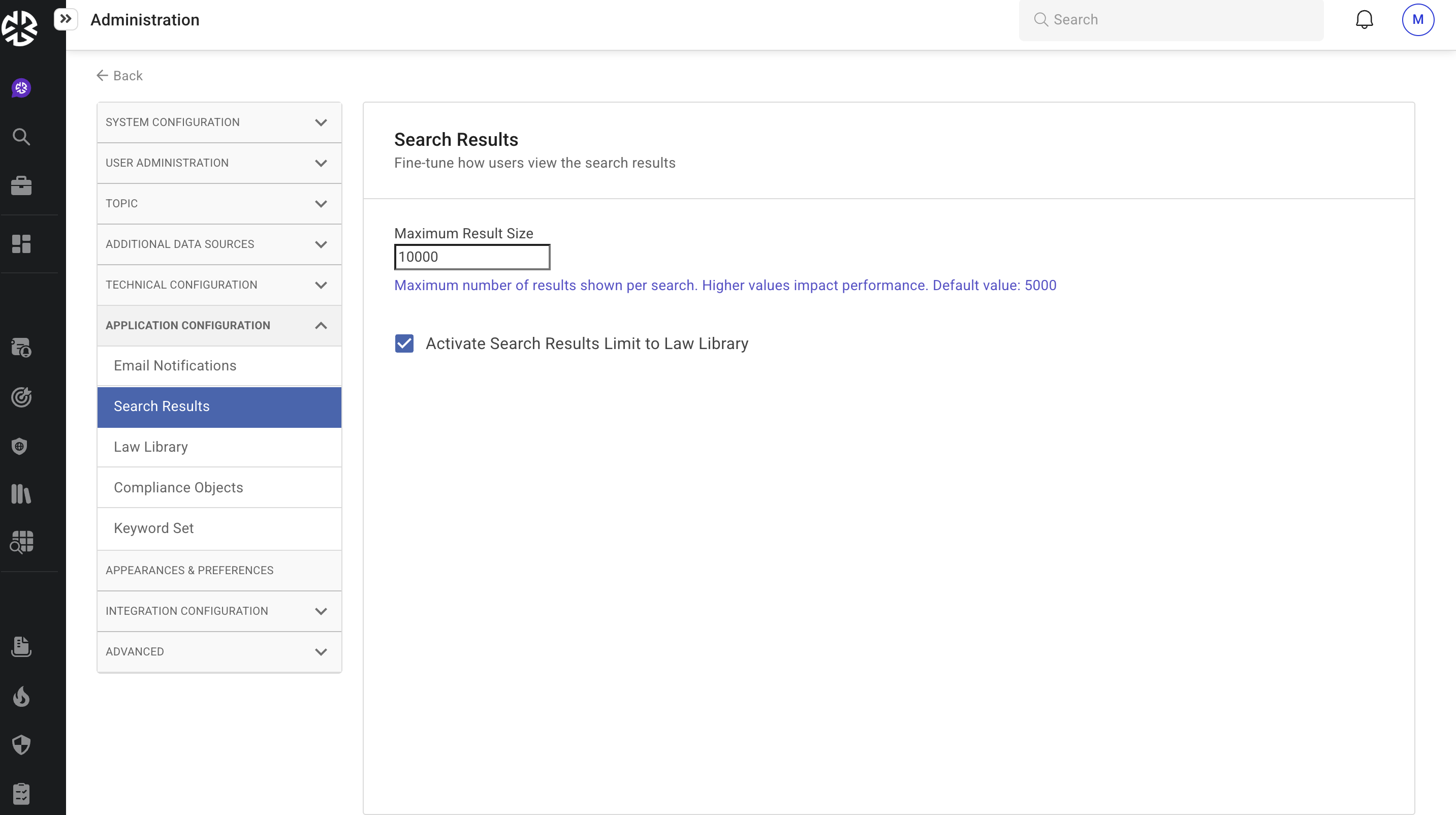Click the user avatar labeled M
The height and width of the screenshot is (815, 1456).
click(x=1418, y=19)
